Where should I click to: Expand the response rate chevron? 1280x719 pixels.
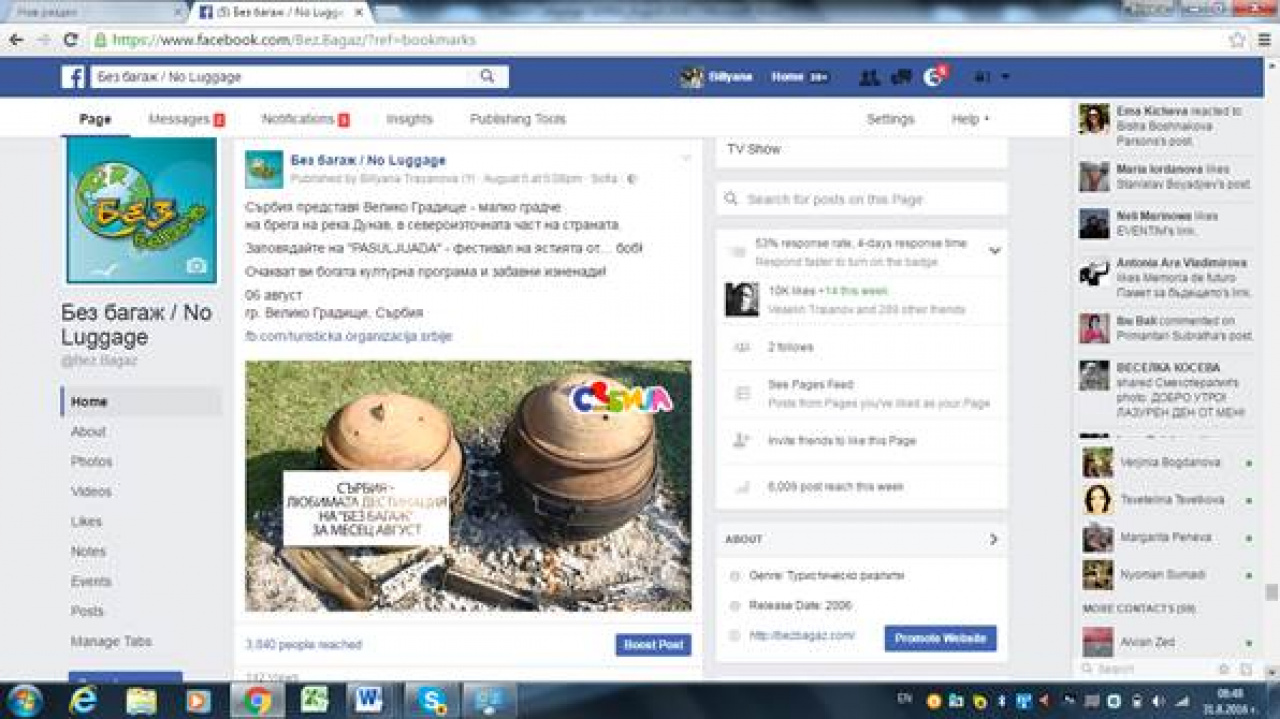pyautogui.click(x=994, y=250)
